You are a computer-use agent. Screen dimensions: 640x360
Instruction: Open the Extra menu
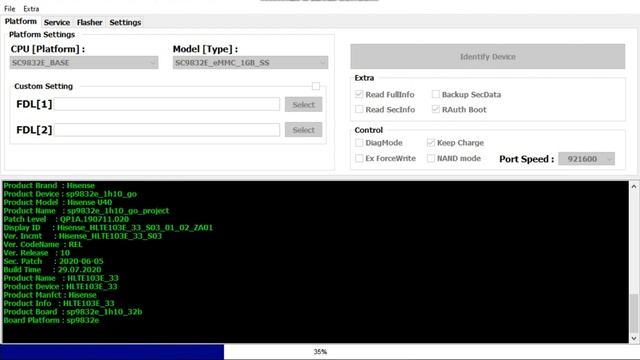coord(31,9)
